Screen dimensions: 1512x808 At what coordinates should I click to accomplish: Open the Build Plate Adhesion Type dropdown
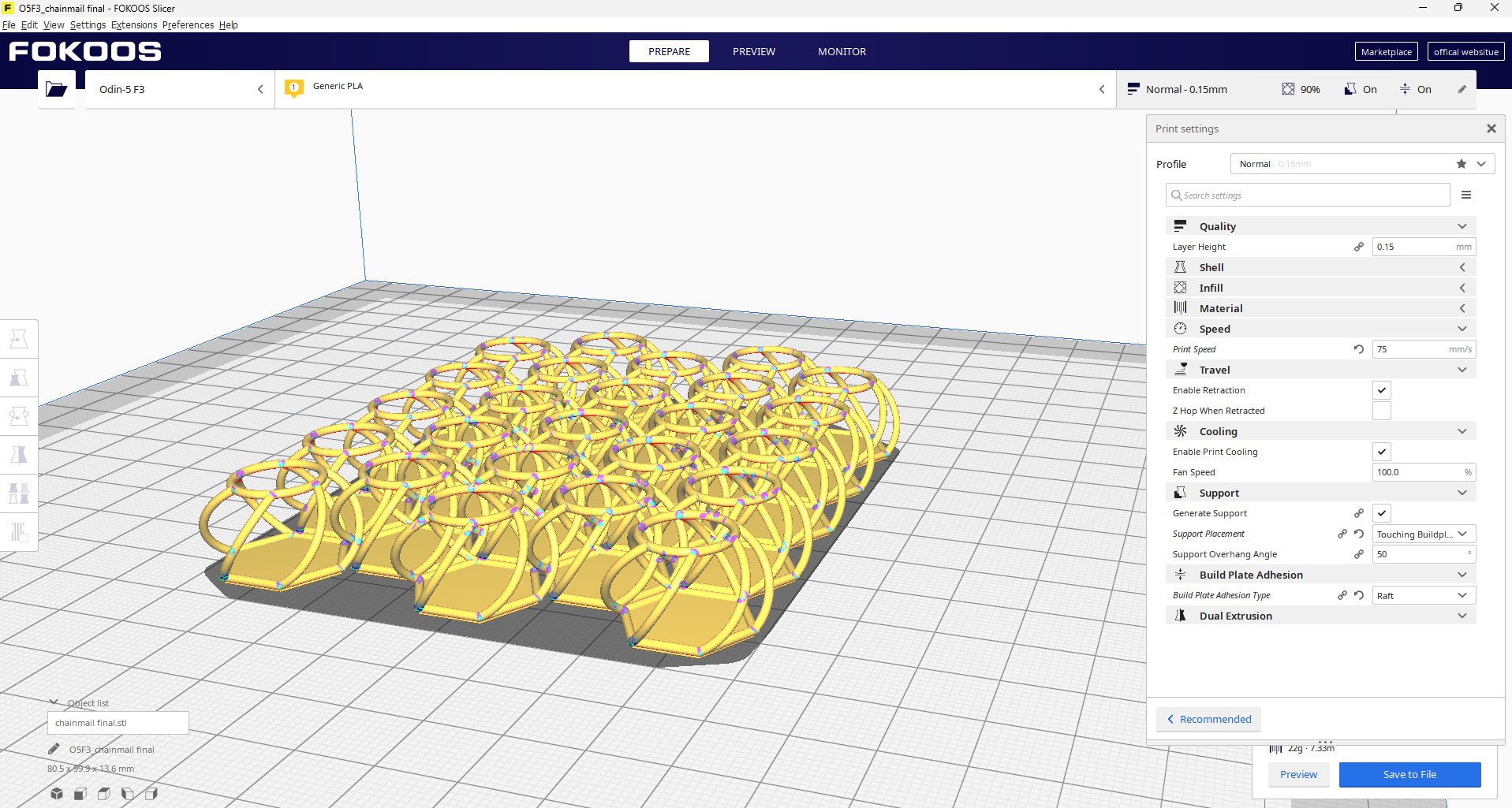(x=1423, y=595)
